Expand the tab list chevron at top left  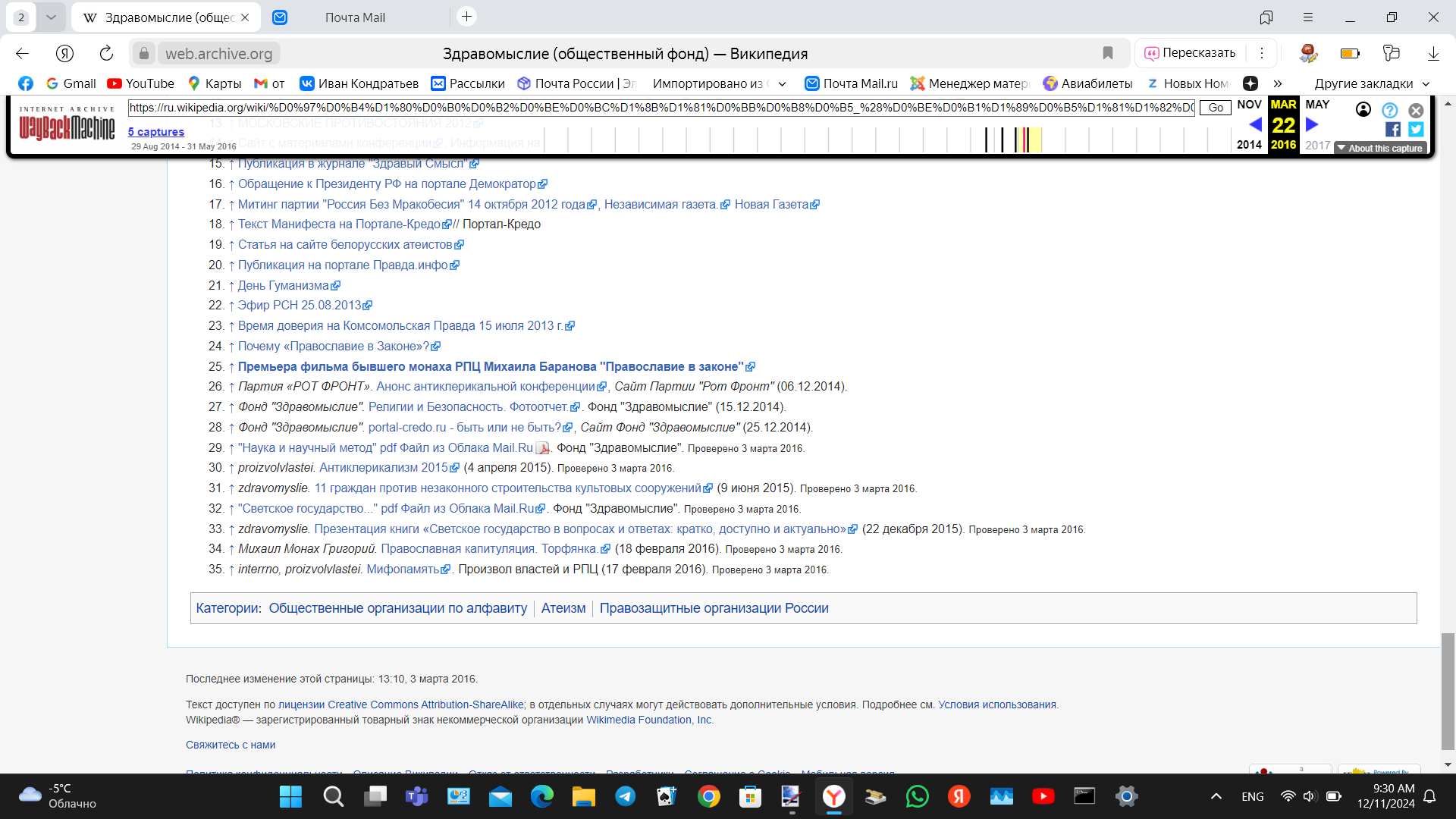click(x=51, y=17)
